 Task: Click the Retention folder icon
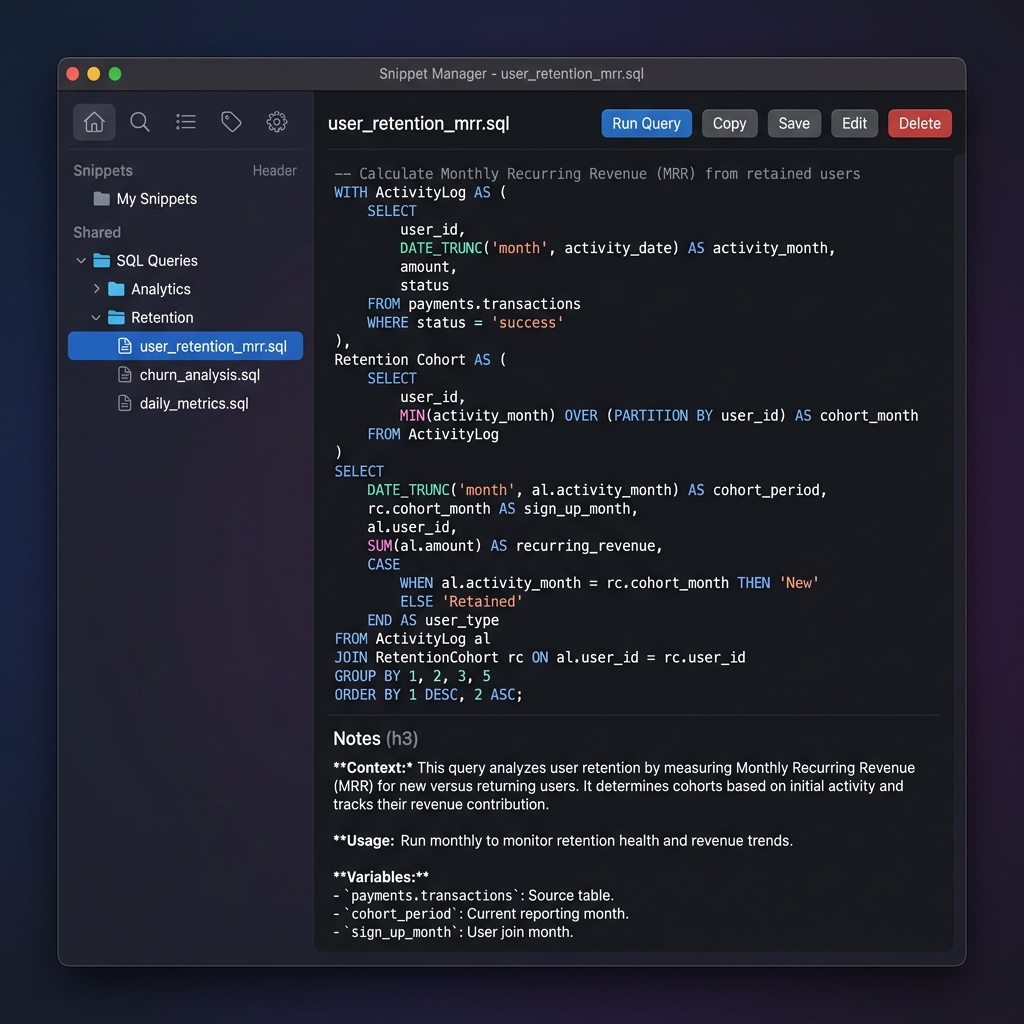pyautogui.click(x=117, y=317)
